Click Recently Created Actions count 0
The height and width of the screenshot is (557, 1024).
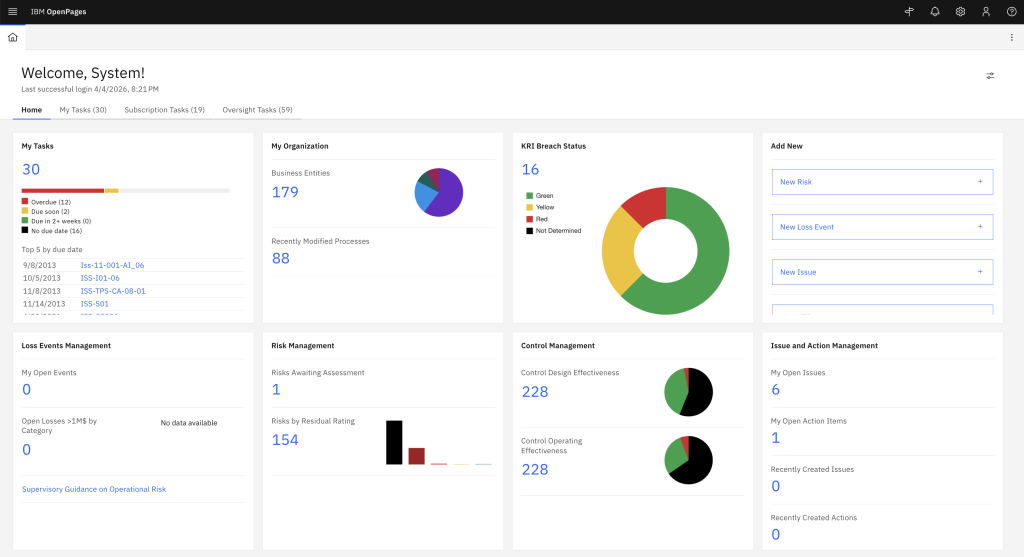(775, 535)
